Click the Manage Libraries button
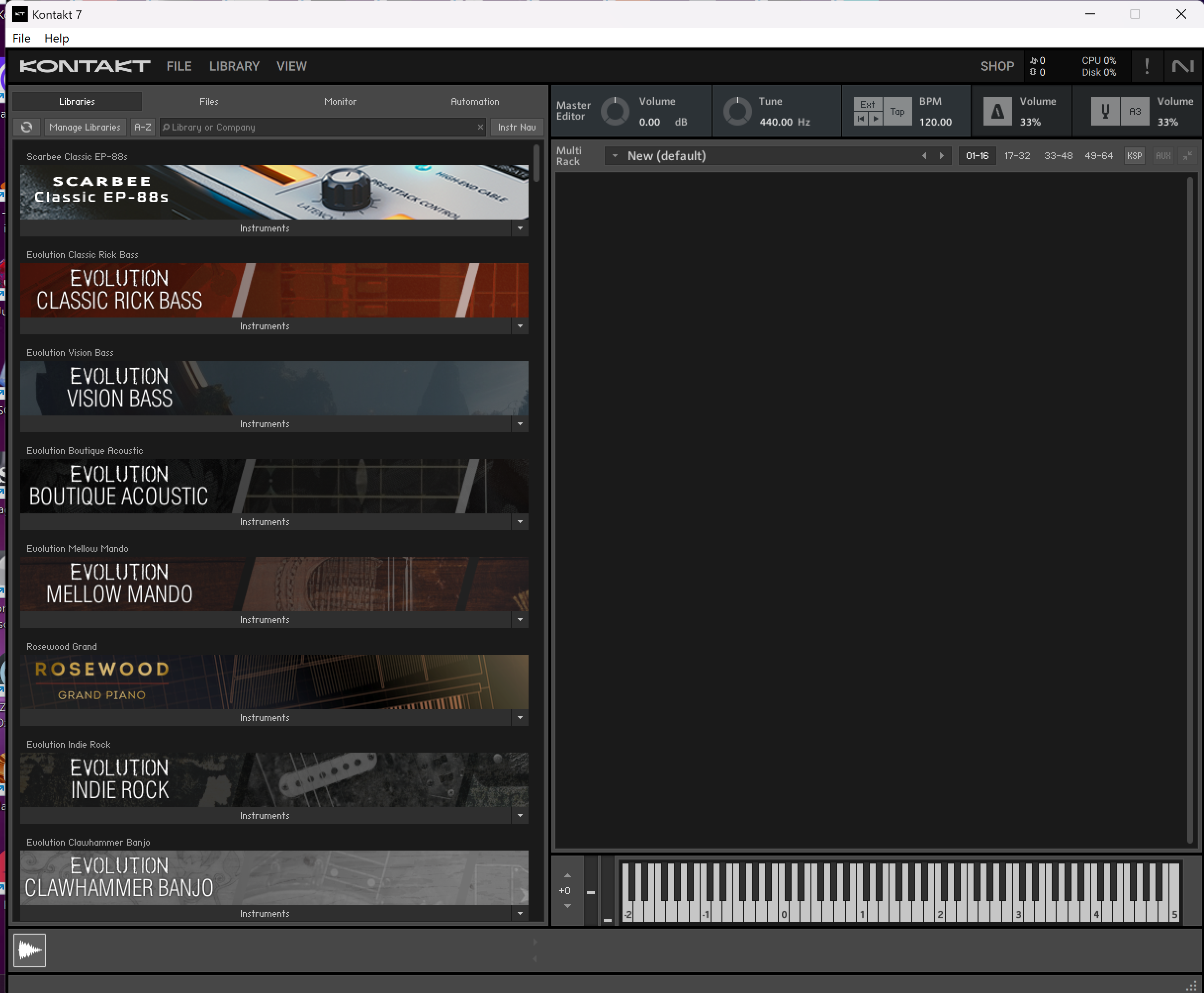Screen dimensions: 1204x993 point(85,127)
